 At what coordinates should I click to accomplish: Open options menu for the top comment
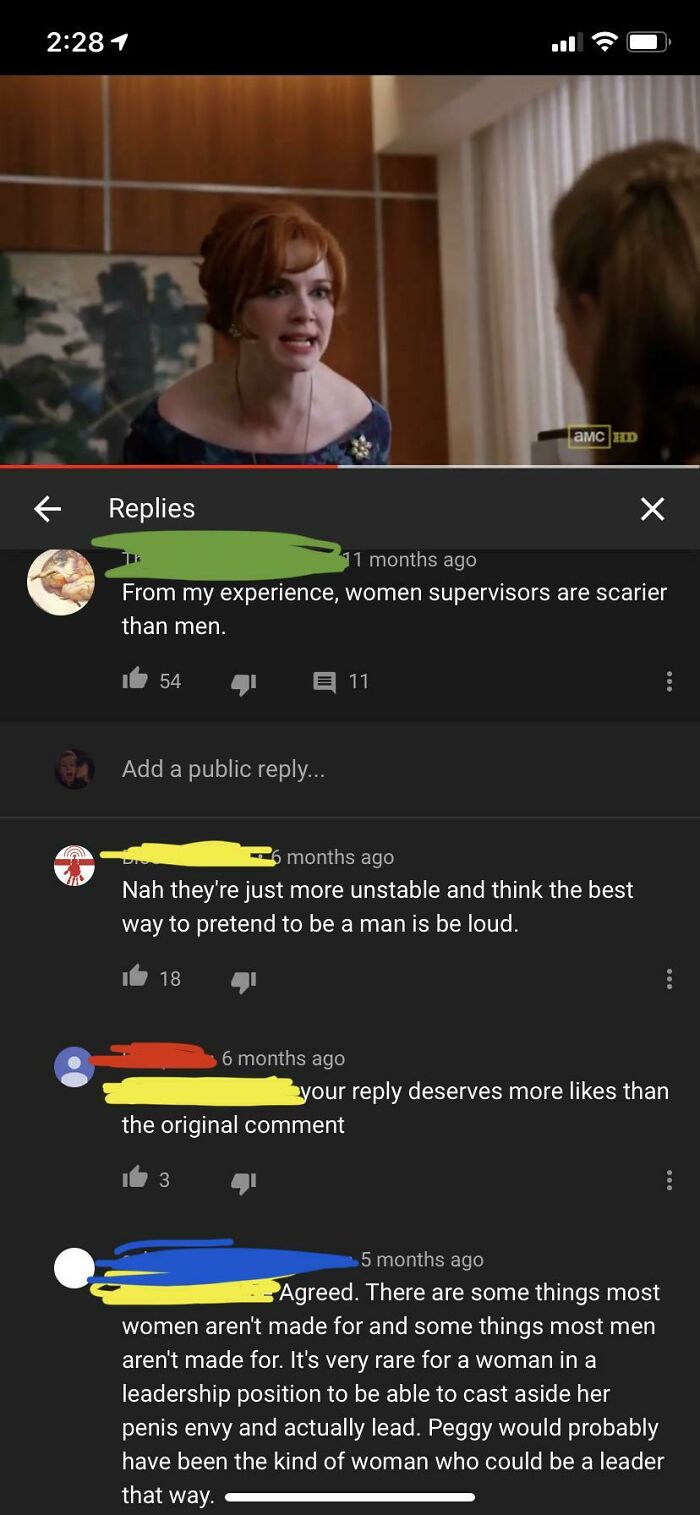tap(669, 681)
